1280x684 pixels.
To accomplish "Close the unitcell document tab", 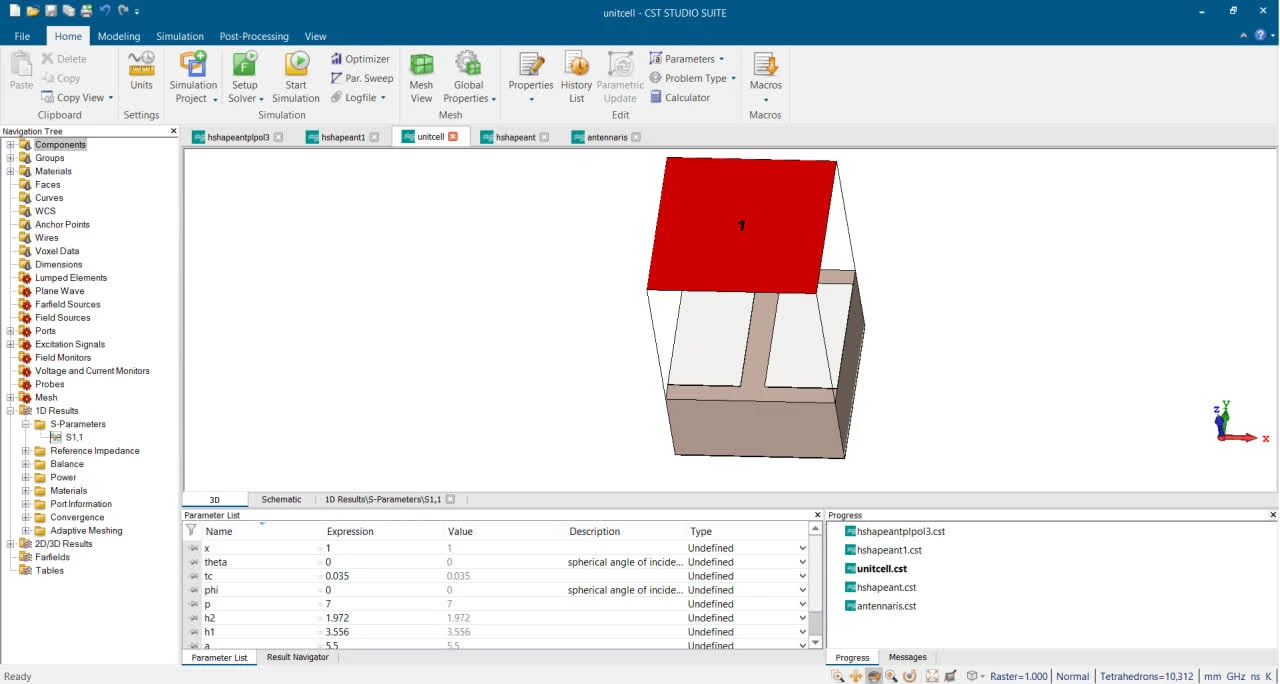I will coord(453,137).
